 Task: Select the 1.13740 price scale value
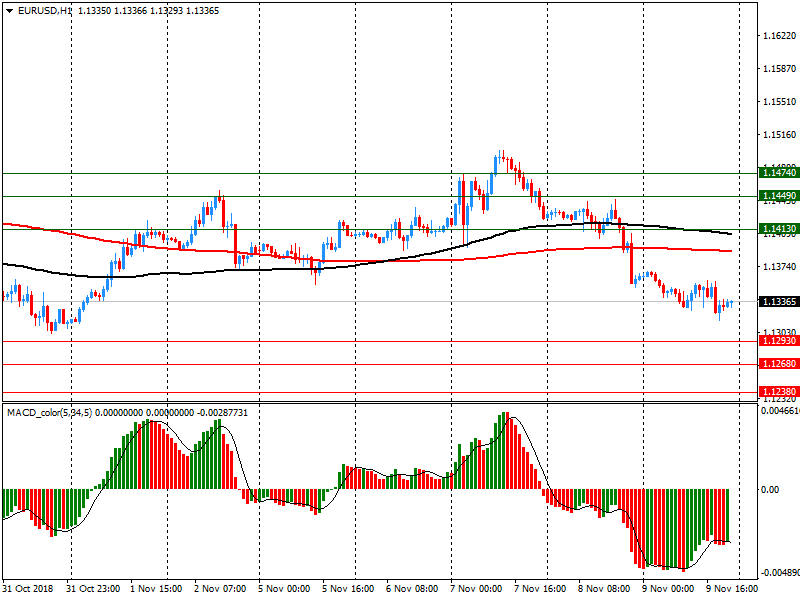778,267
